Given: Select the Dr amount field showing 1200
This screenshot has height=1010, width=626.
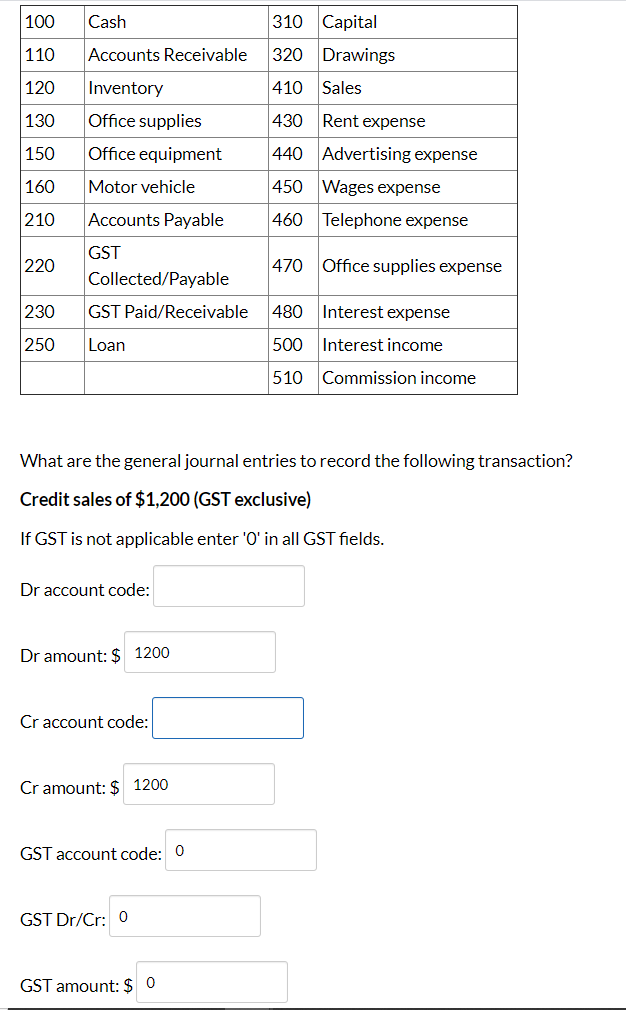Looking at the screenshot, I should [199, 652].
